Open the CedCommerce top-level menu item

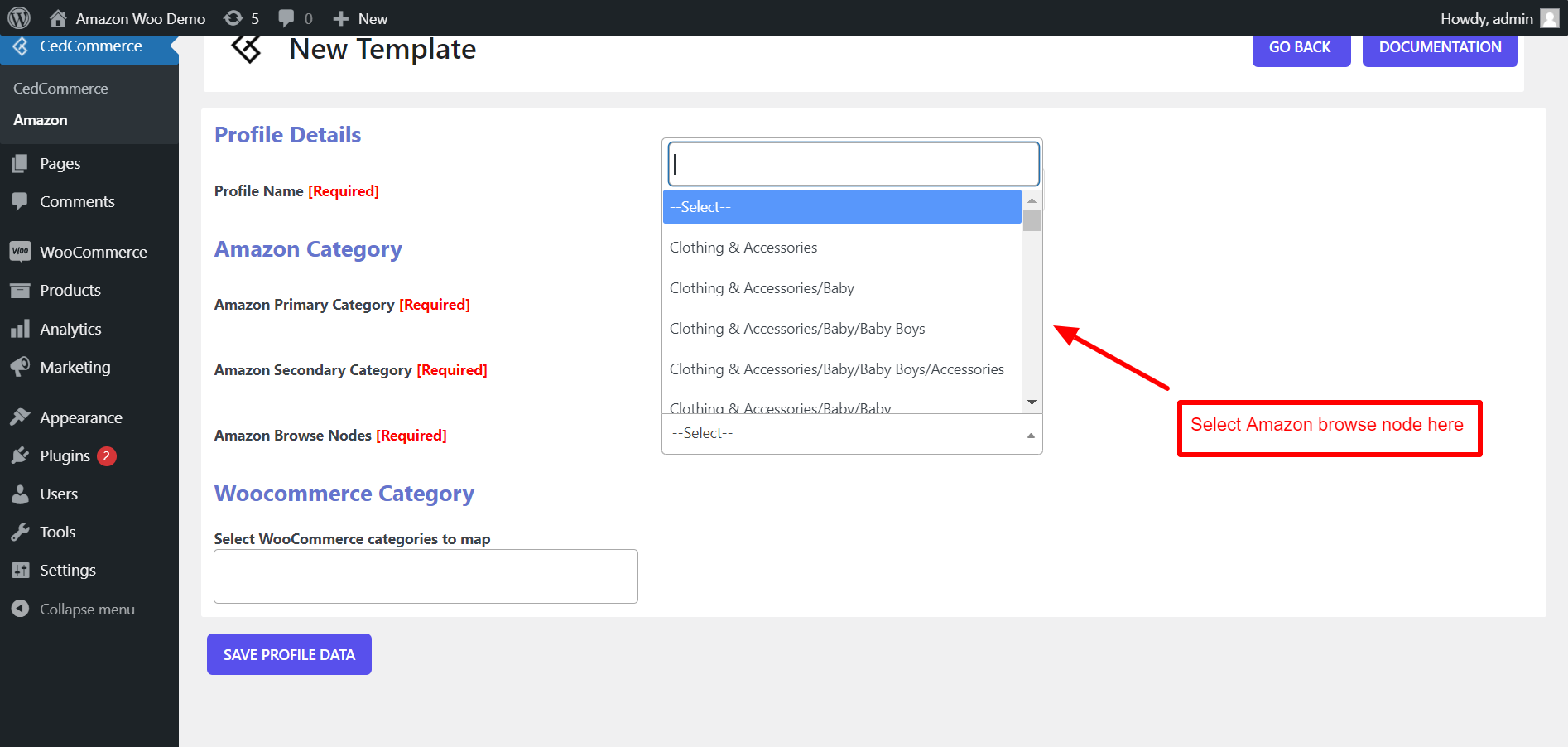(x=89, y=46)
